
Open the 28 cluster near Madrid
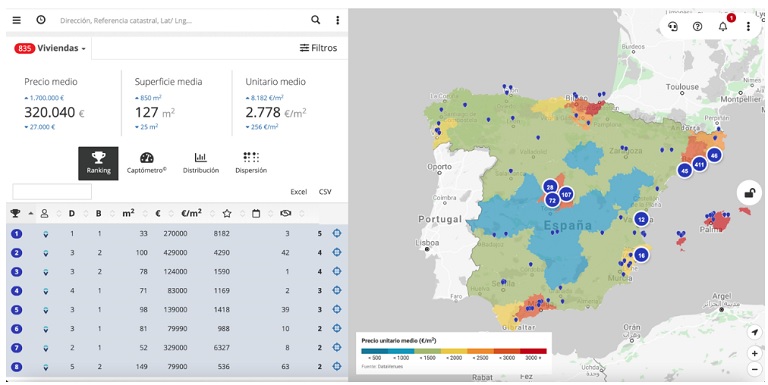550,187
